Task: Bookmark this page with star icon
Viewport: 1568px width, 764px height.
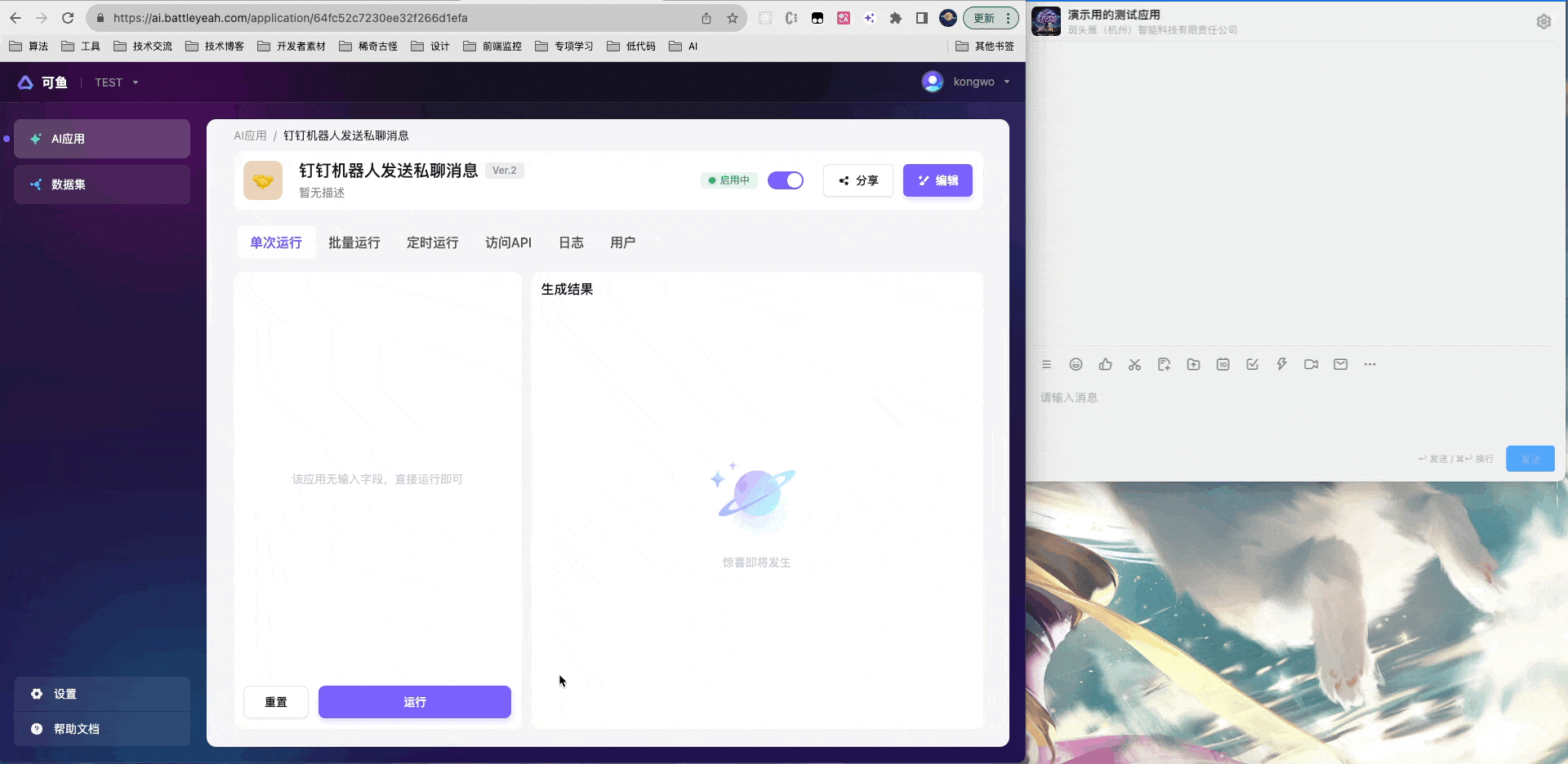Action: 733,18
